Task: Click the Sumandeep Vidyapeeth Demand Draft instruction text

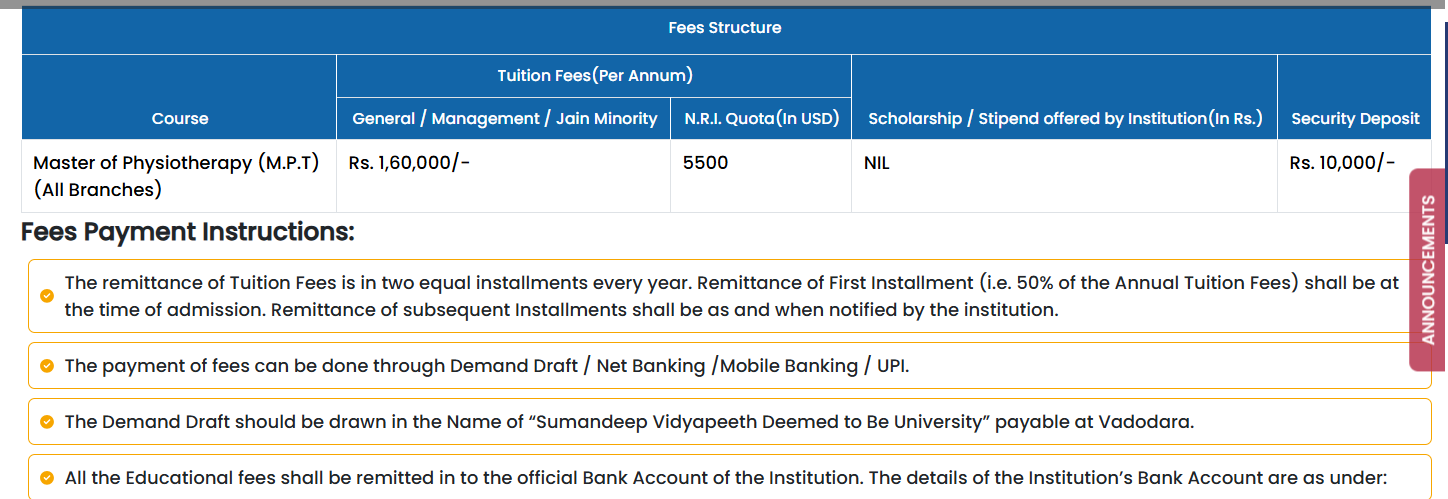Action: (629, 422)
